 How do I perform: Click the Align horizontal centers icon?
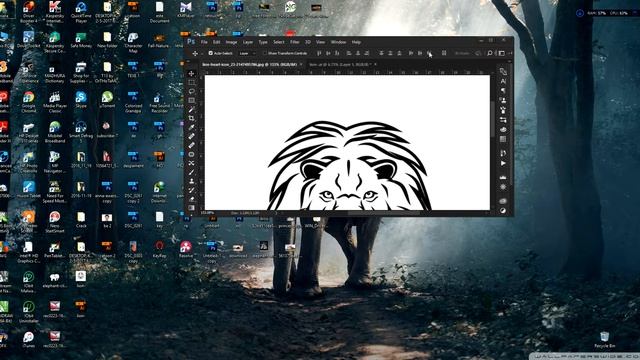pos(358,53)
